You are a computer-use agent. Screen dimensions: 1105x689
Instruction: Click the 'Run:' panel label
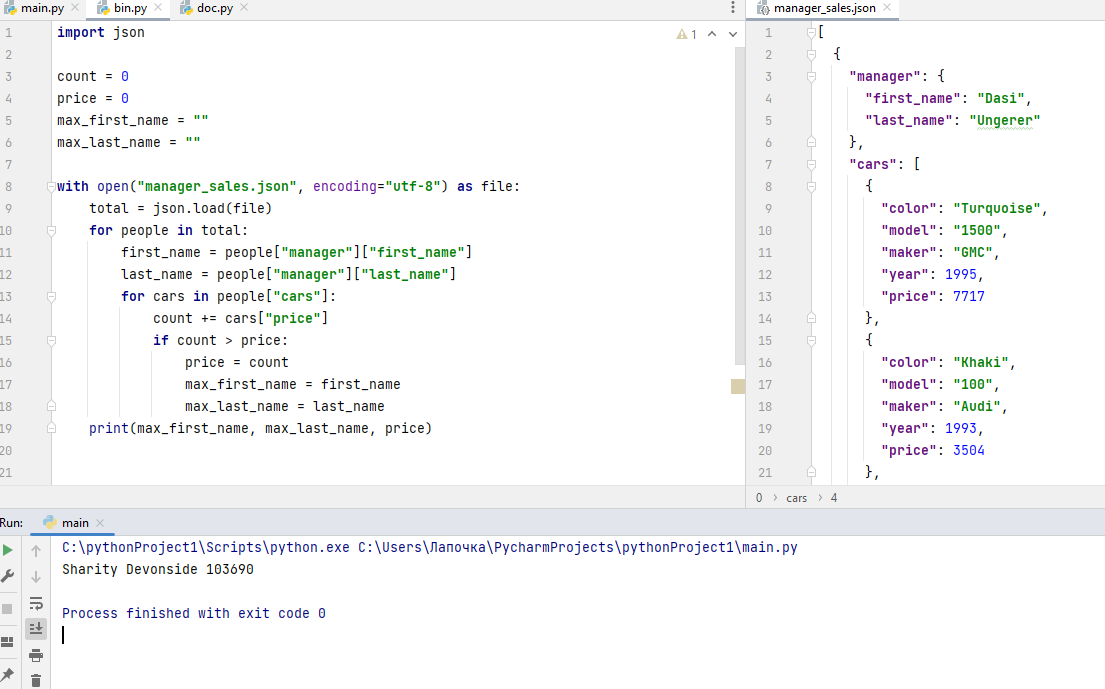tap(11, 523)
